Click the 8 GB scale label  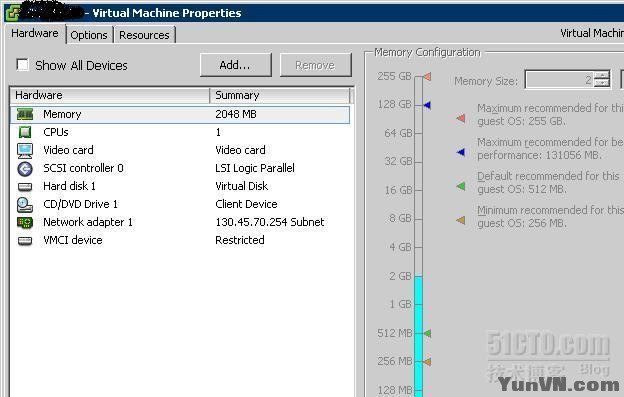pyautogui.click(x=400, y=219)
